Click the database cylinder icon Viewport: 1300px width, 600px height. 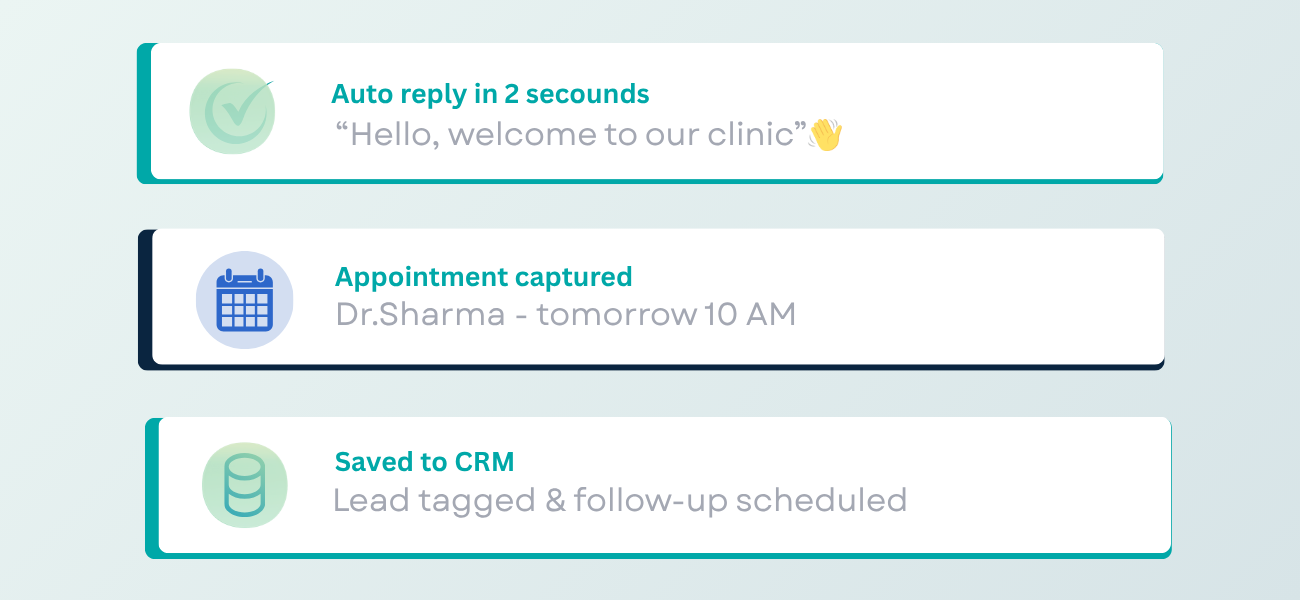[245, 485]
